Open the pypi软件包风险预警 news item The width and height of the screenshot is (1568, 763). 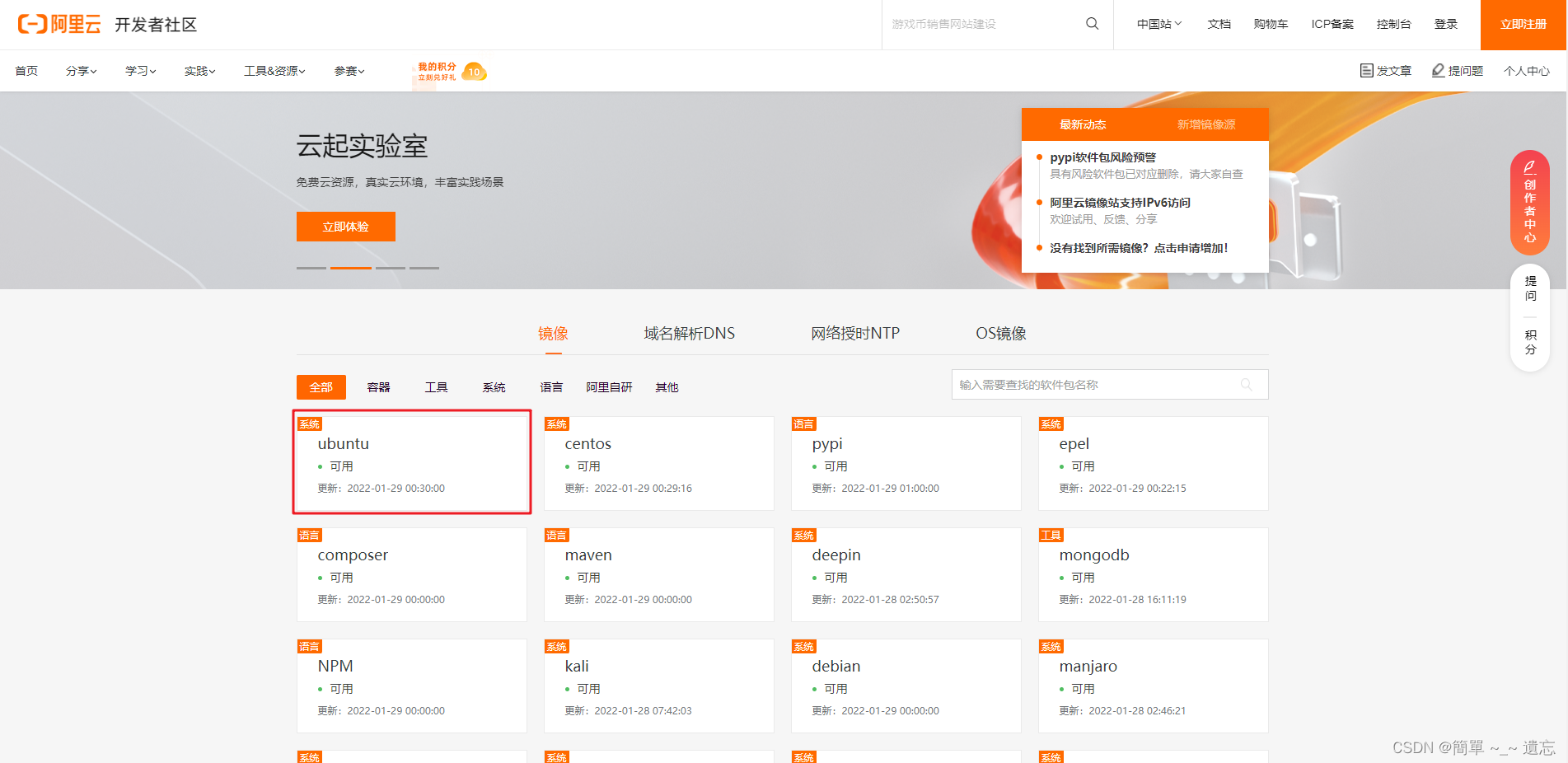1103,157
